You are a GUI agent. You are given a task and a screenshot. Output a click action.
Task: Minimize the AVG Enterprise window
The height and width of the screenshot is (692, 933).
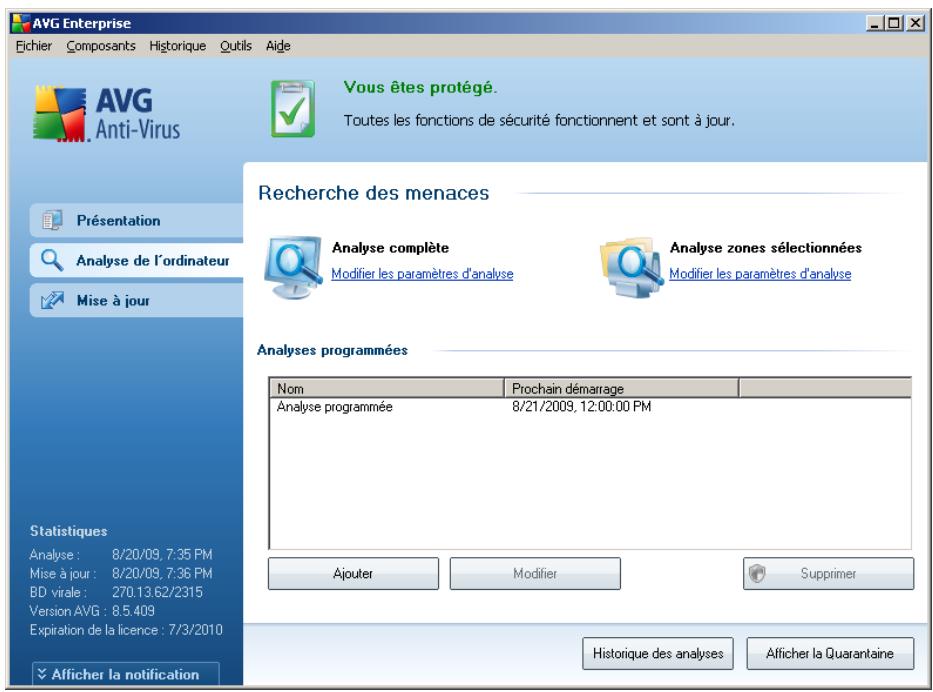pos(875,23)
